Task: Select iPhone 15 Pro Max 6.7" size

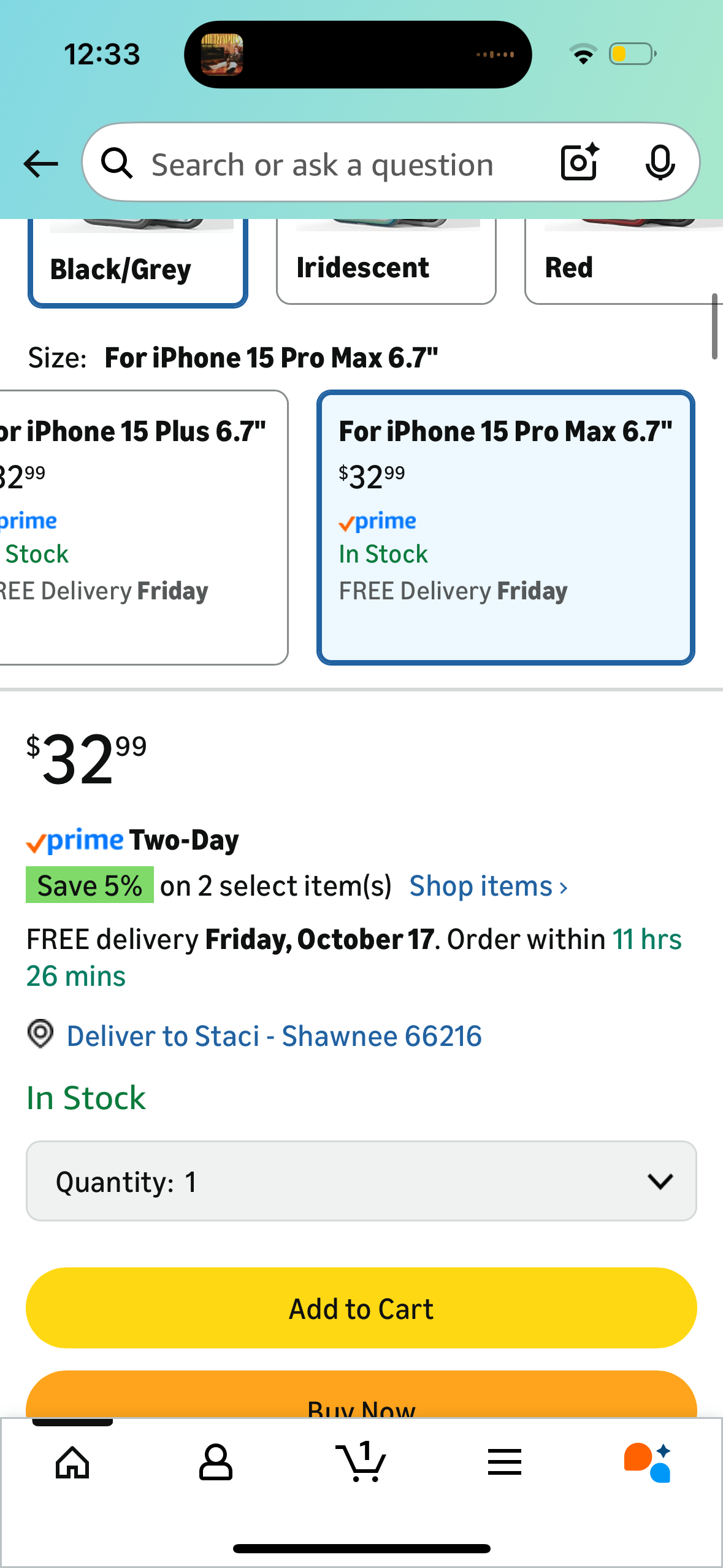Action: pos(505,528)
